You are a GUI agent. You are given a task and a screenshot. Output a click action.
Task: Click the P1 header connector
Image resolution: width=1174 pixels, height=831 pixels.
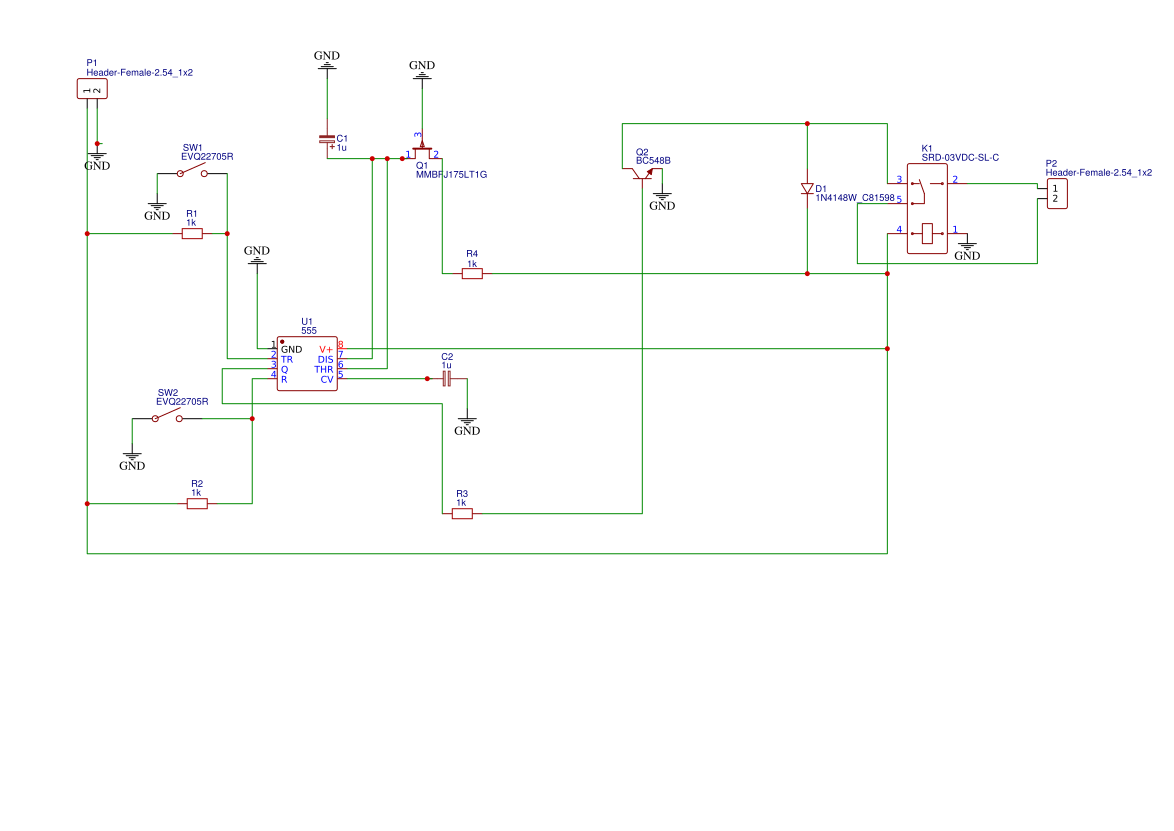(x=92, y=89)
